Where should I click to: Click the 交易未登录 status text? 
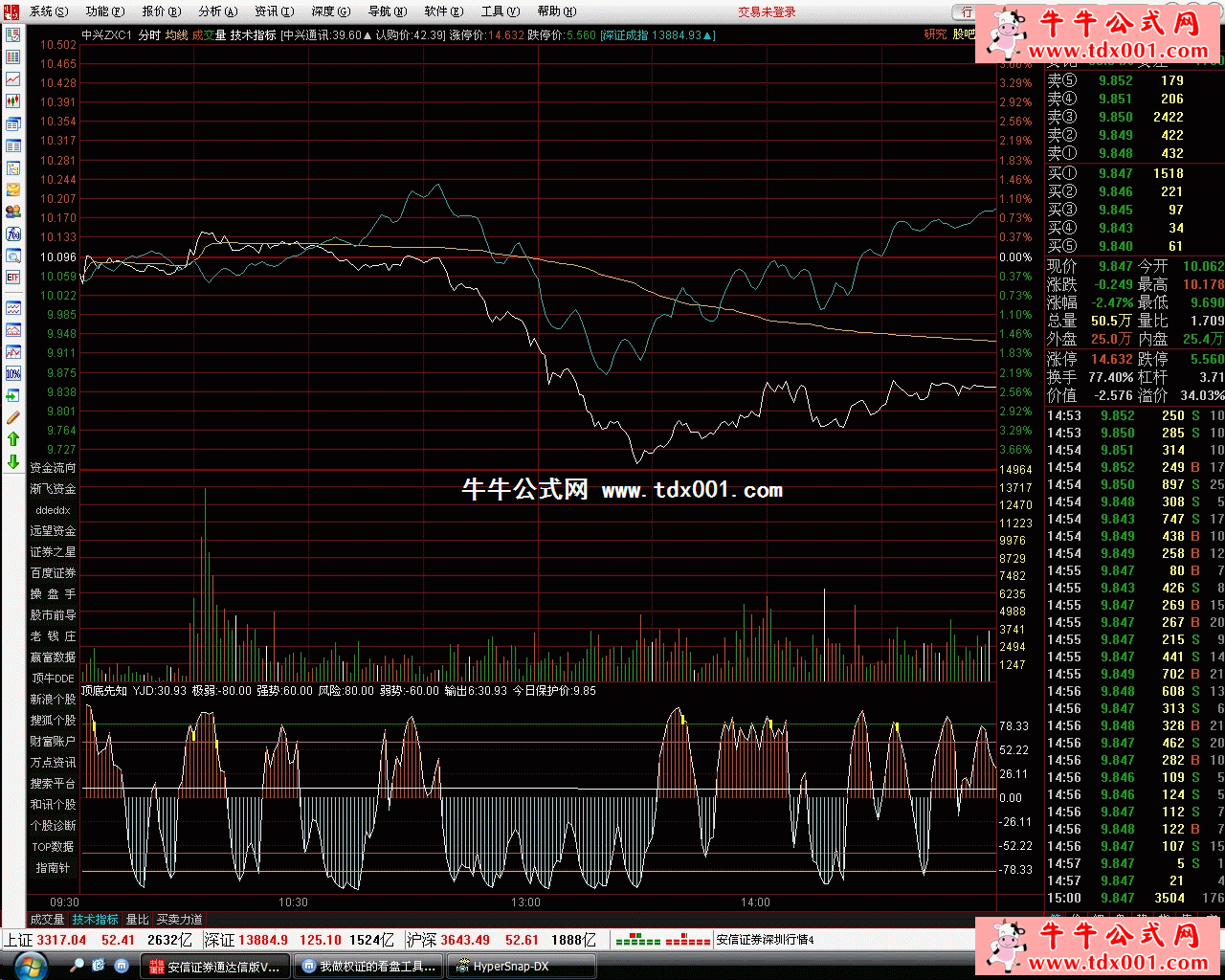pos(767,12)
